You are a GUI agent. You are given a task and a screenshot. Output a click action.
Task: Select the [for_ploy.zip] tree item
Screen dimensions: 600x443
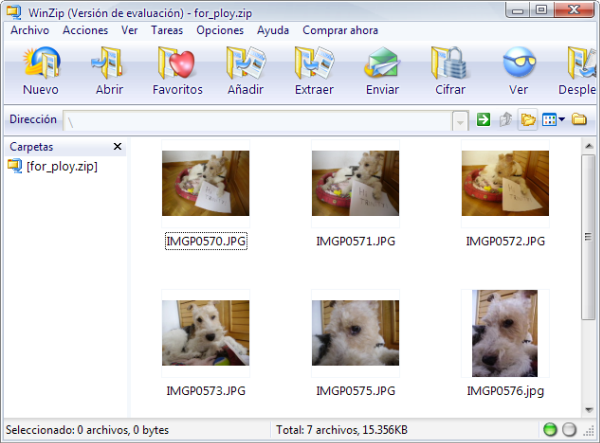point(61,166)
